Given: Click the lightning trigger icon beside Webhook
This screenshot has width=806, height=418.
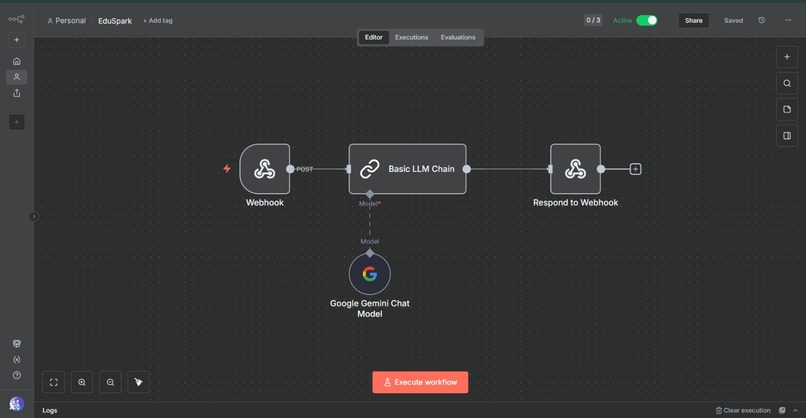Looking at the screenshot, I should click(x=227, y=169).
